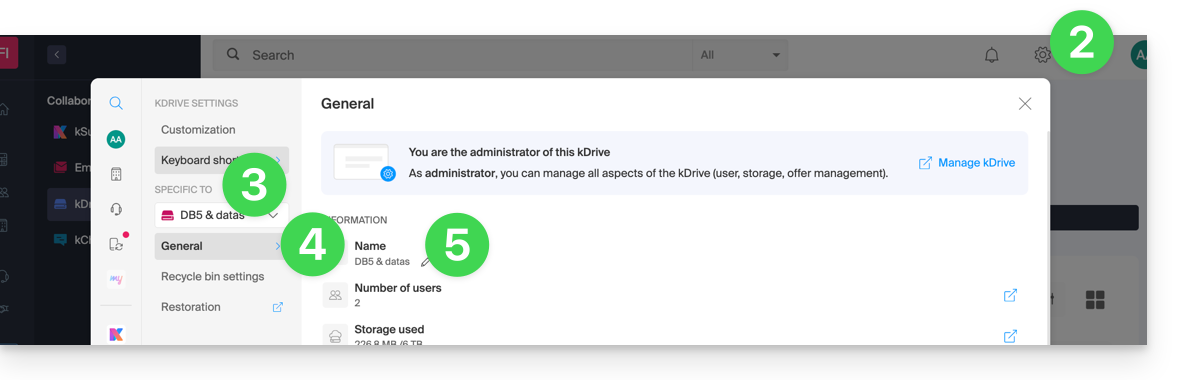Expand the DB5 & datas drive dropdown

click(x=222, y=215)
